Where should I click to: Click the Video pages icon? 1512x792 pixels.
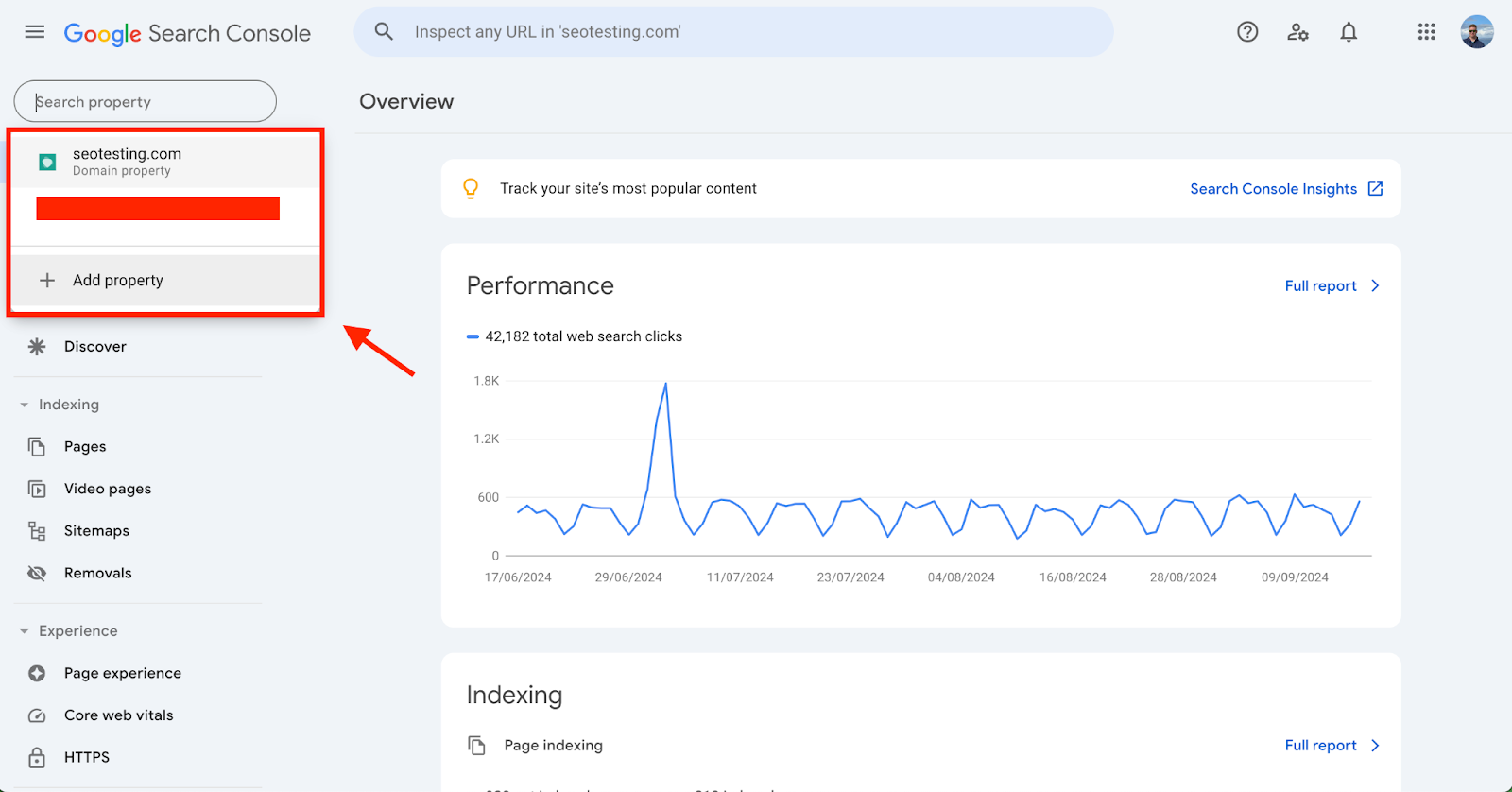click(x=37, y=489)
